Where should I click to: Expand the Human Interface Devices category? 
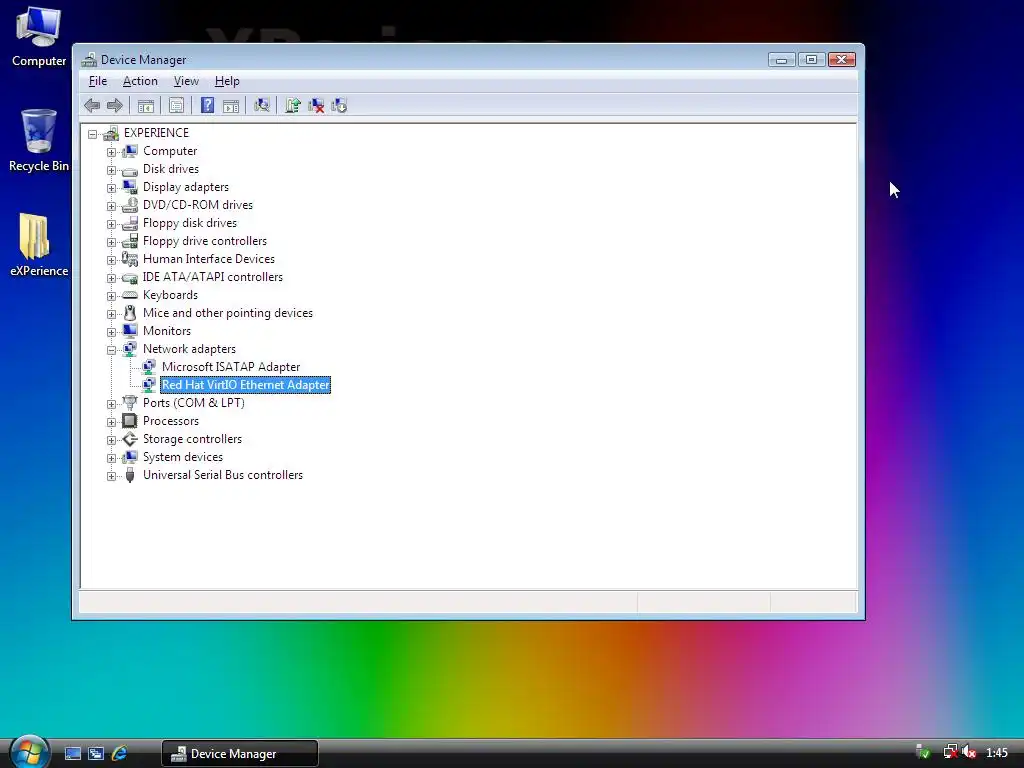[112, 260]
